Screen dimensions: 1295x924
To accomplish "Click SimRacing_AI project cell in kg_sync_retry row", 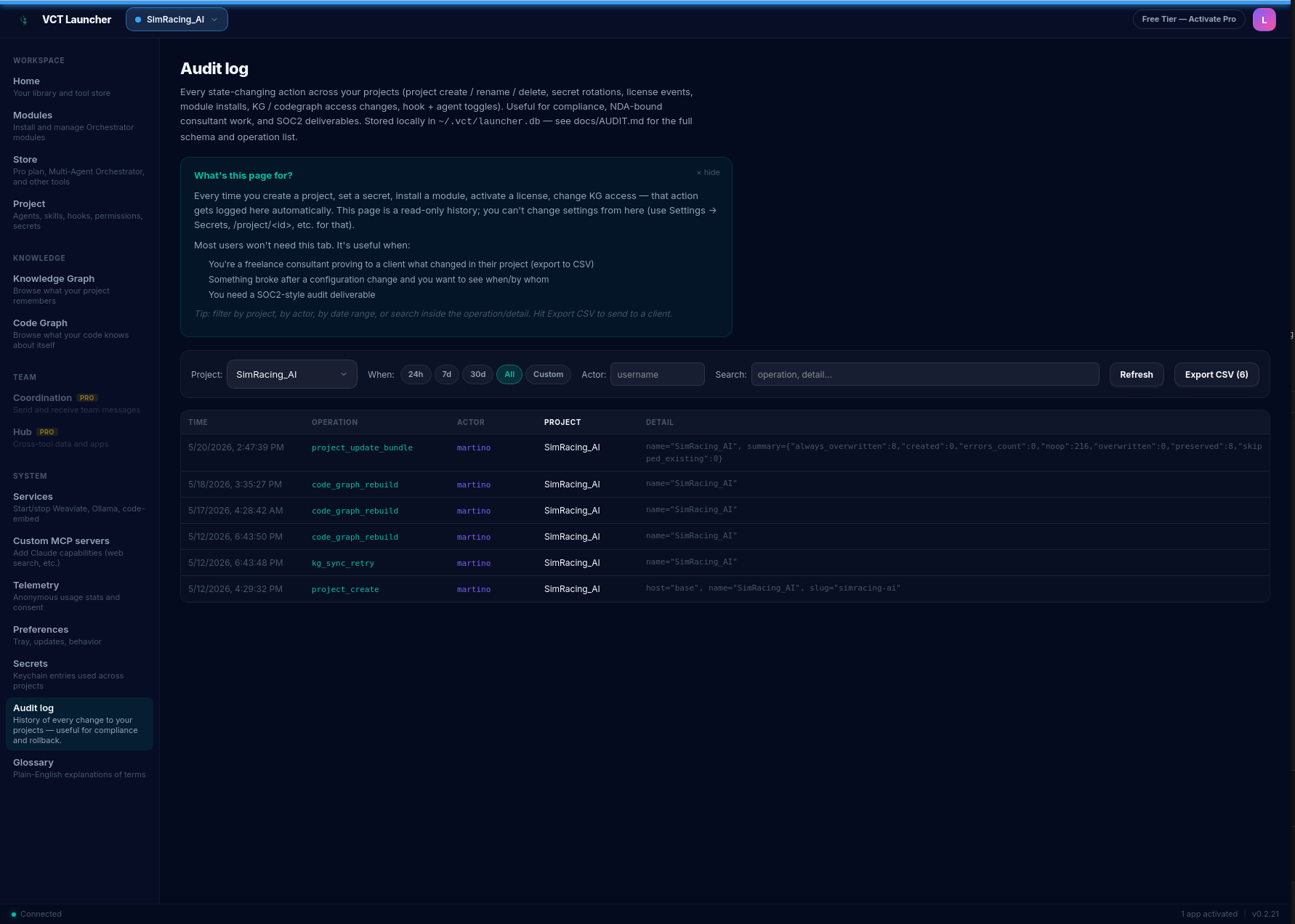I will pyautogui.click(x=572, y=563).
